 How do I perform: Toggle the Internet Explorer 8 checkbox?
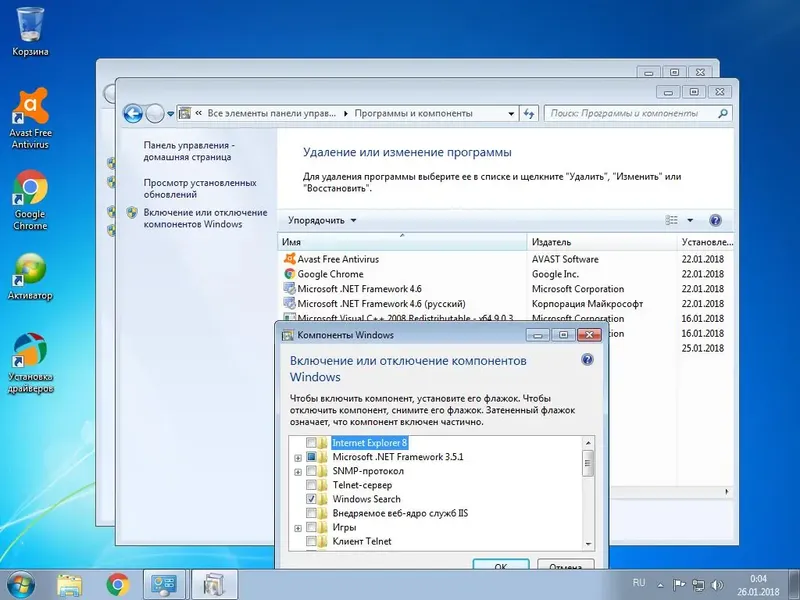(x=311, y=442)
